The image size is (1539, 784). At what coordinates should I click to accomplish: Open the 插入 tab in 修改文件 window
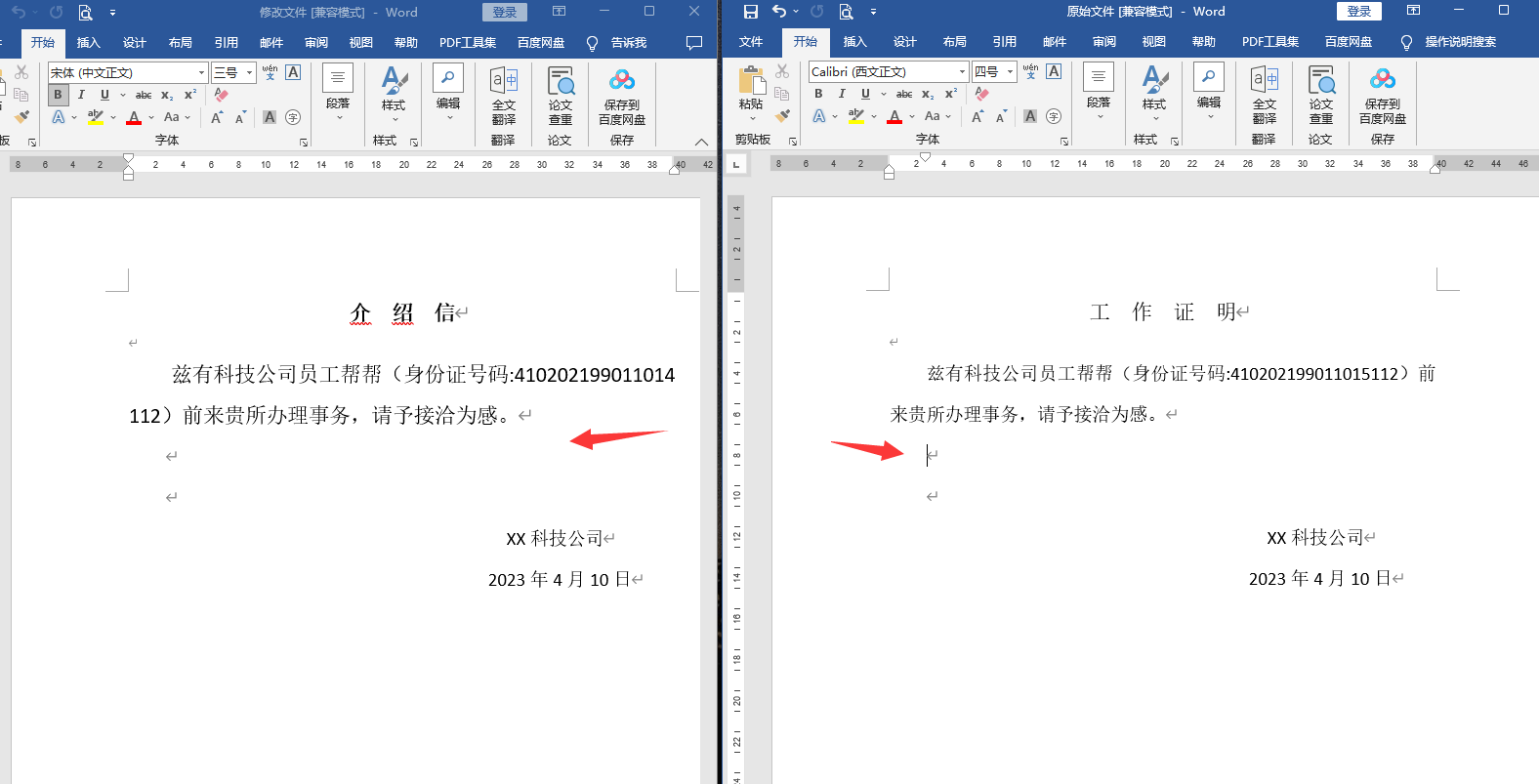click(x=89, y=43)
